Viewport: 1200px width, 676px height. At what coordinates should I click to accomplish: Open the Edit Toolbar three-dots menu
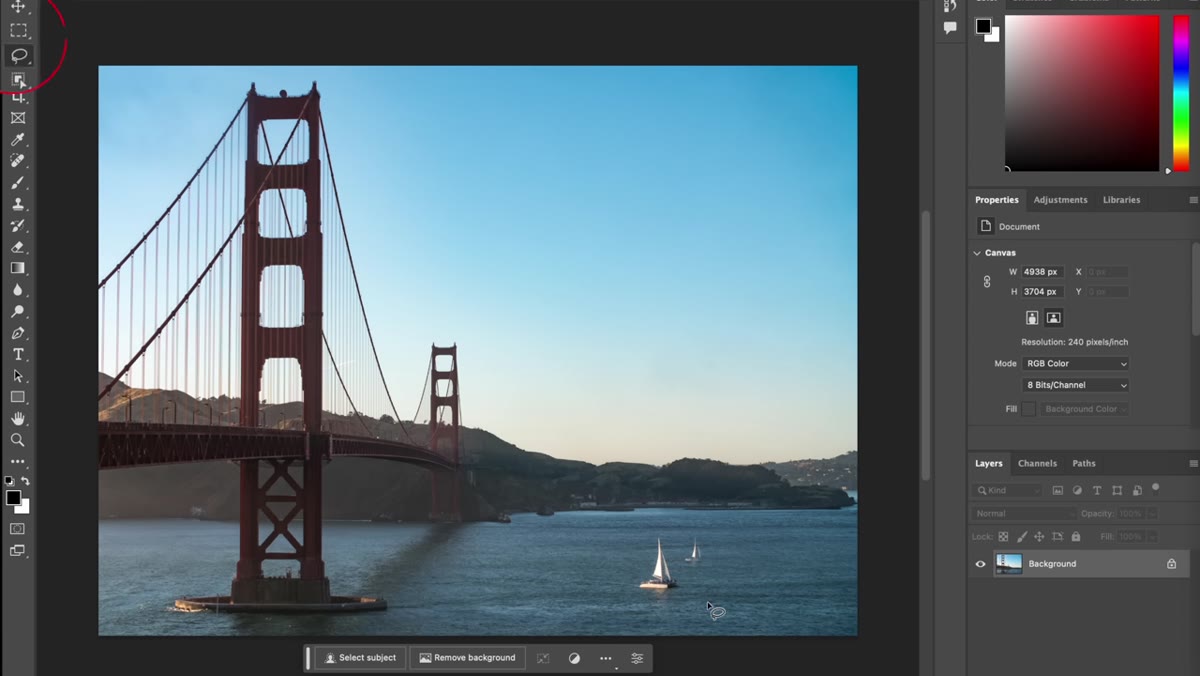coord(18,462)
